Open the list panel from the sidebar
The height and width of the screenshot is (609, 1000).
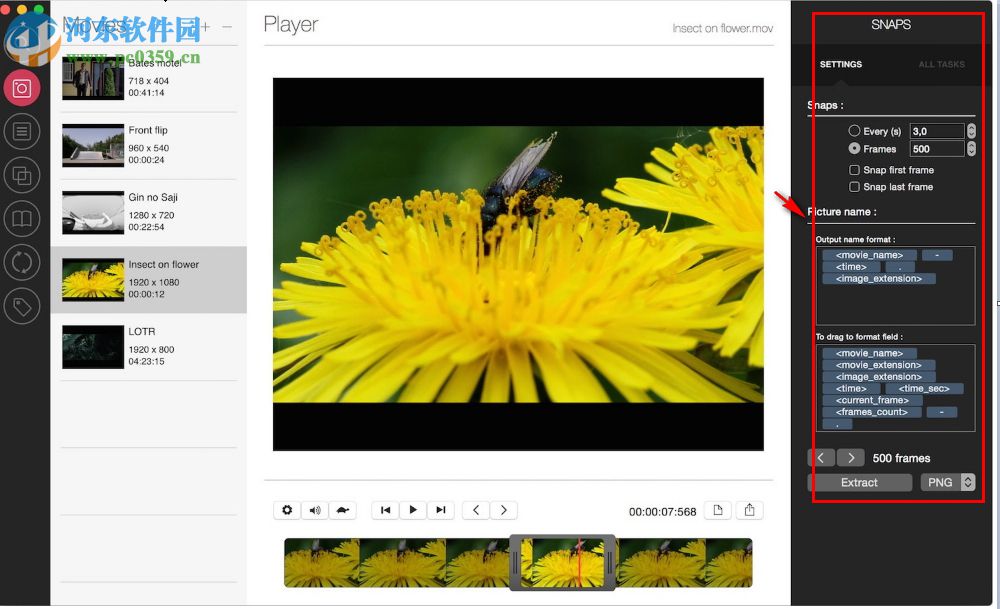coord(22,131)
